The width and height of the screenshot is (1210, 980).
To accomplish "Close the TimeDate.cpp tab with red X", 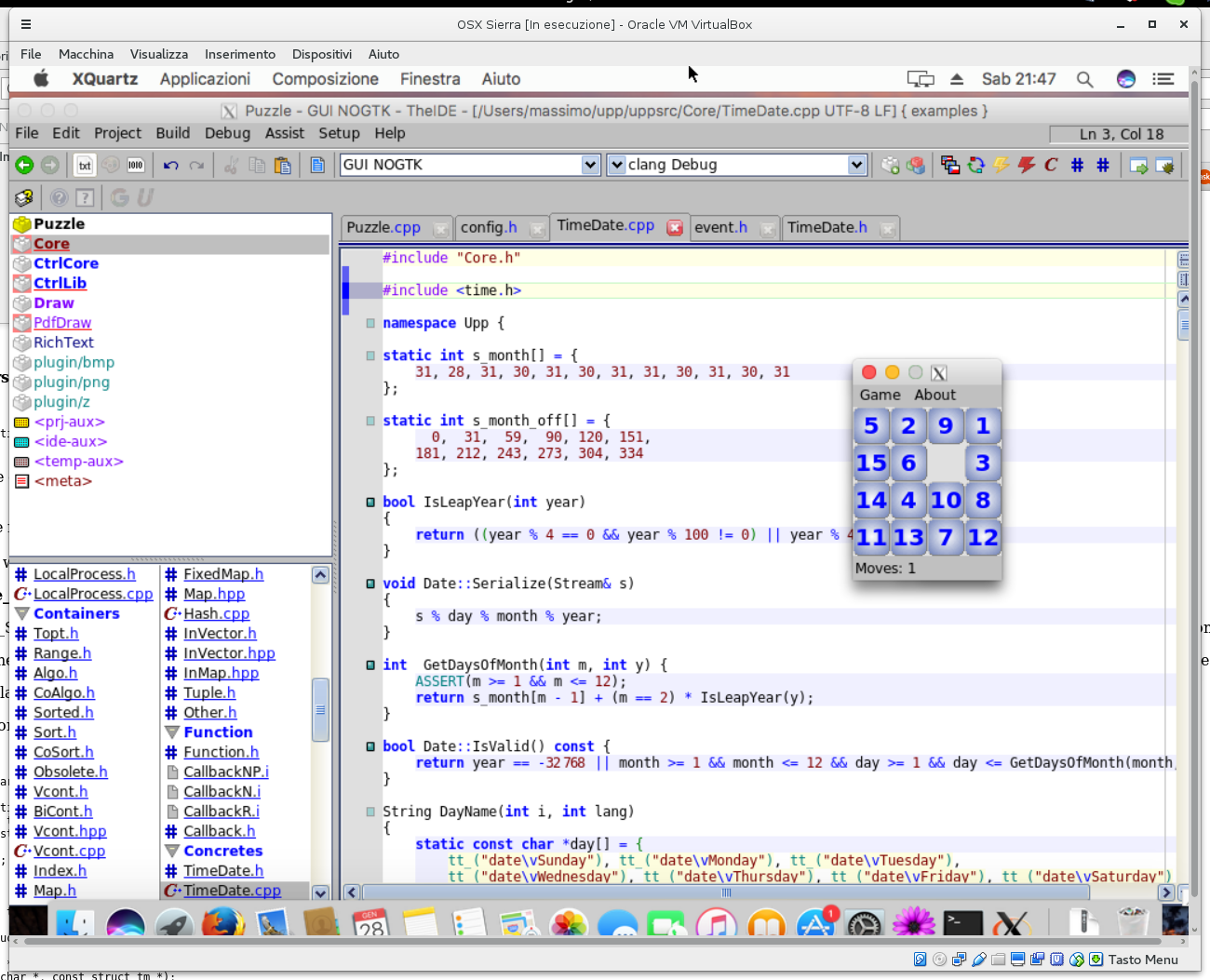I will pos(675,227).
